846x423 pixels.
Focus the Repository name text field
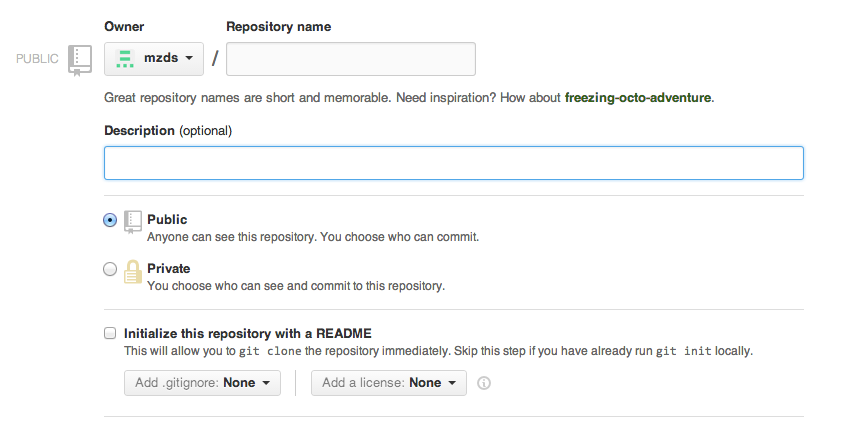(x=350, y=59)
